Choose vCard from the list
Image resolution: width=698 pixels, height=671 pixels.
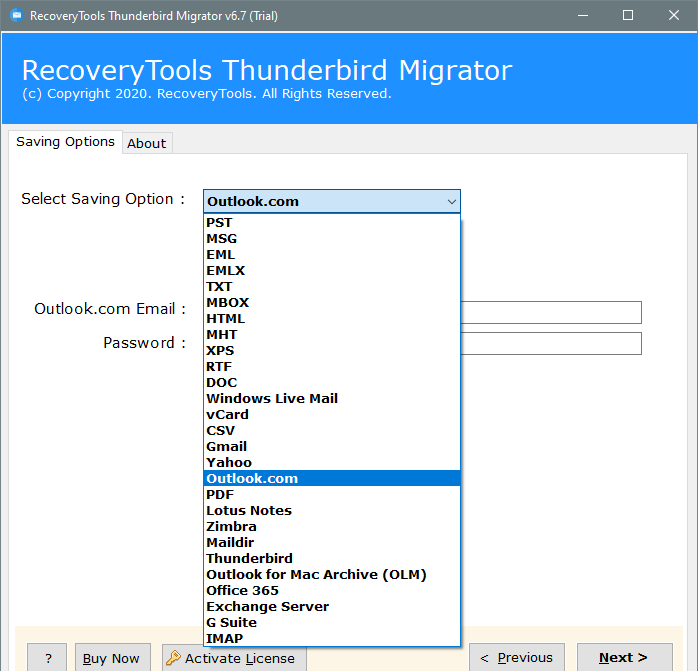coord(332,415)
